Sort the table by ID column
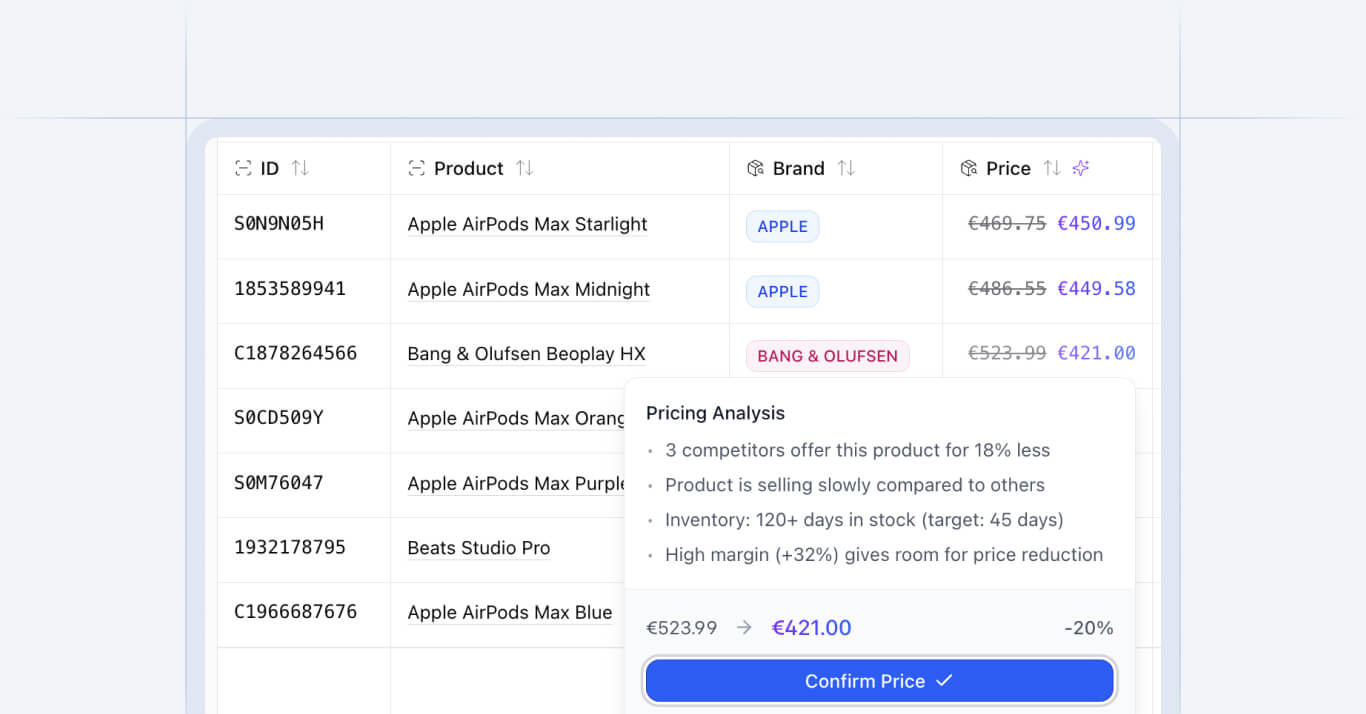1366x714 pixels. (x=300, y=169)
